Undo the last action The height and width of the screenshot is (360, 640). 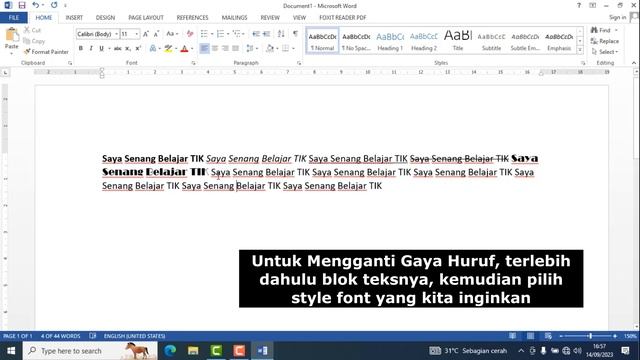(36, 5)
